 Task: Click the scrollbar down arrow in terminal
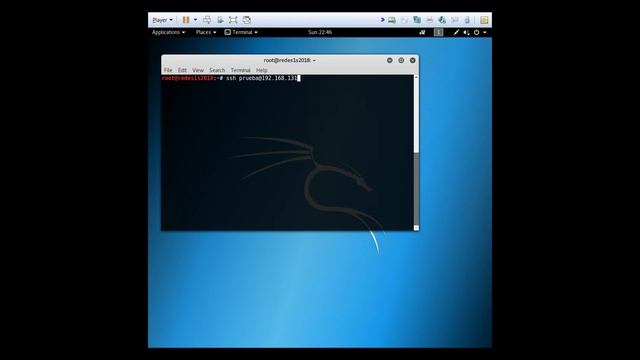tap(416, 228)
